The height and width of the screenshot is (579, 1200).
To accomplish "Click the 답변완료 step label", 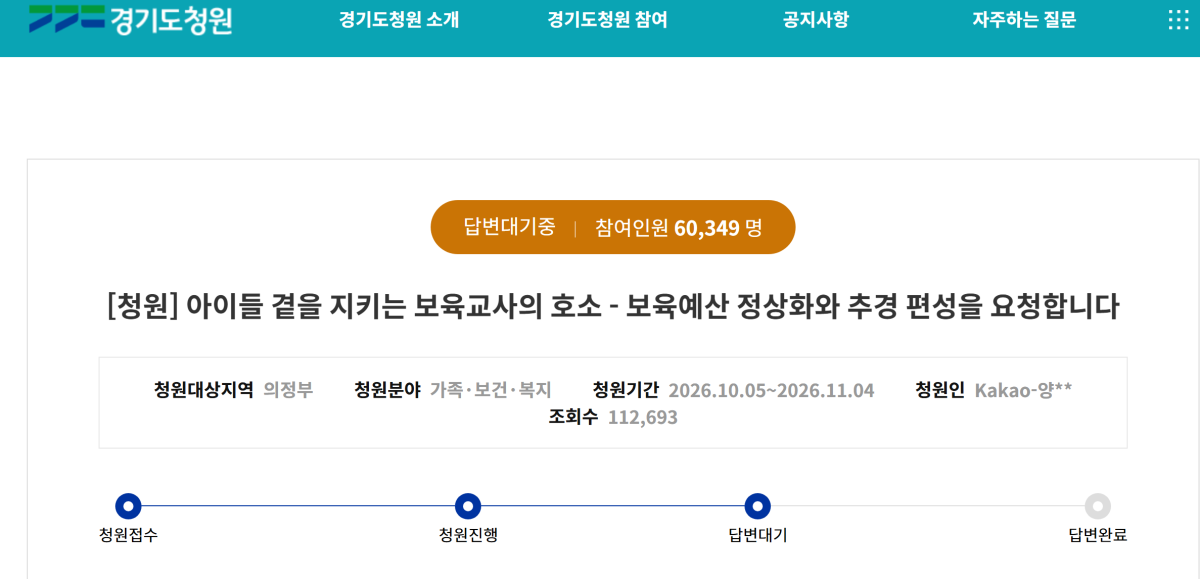I will (x=1098, y=535).
